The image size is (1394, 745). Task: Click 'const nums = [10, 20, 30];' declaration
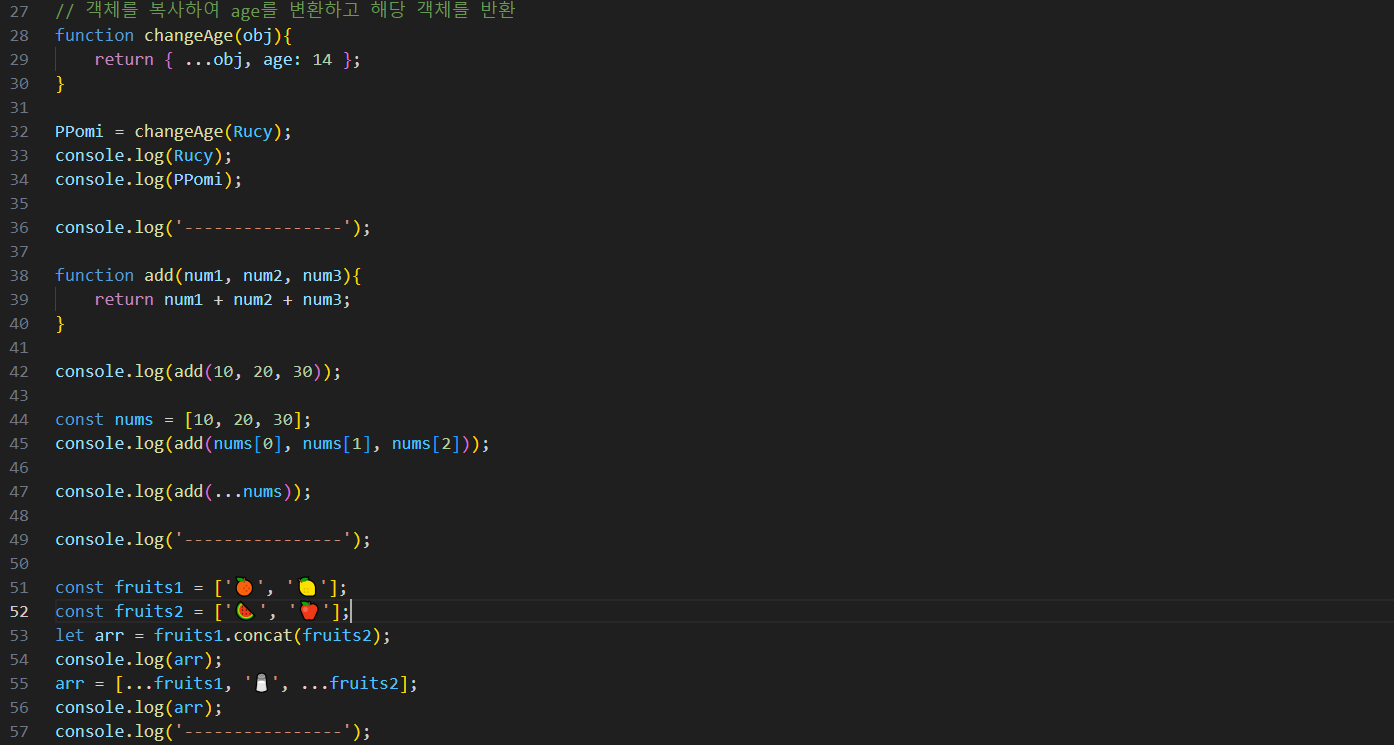pos(183,419)
